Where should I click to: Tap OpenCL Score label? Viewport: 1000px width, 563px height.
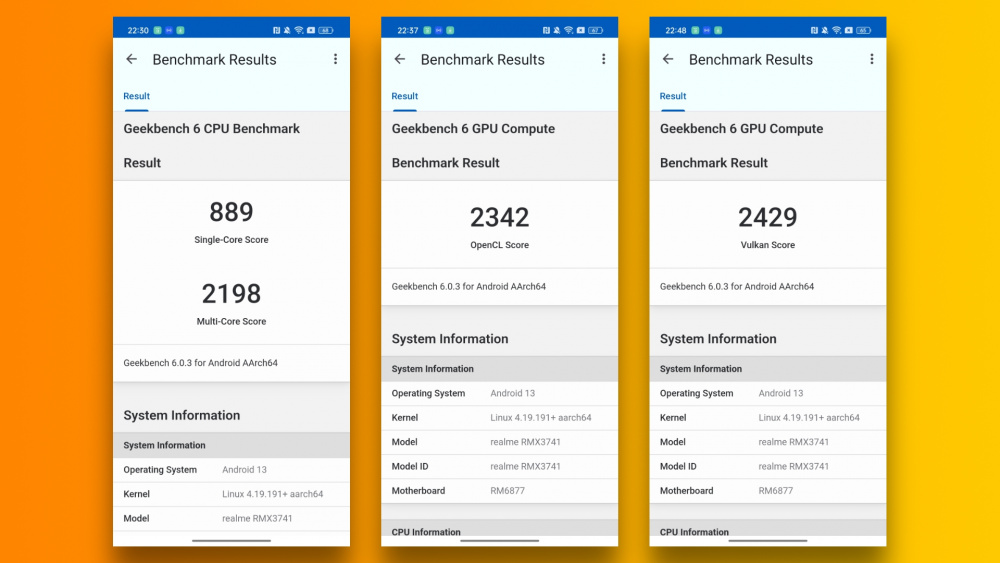pos(499,245)
